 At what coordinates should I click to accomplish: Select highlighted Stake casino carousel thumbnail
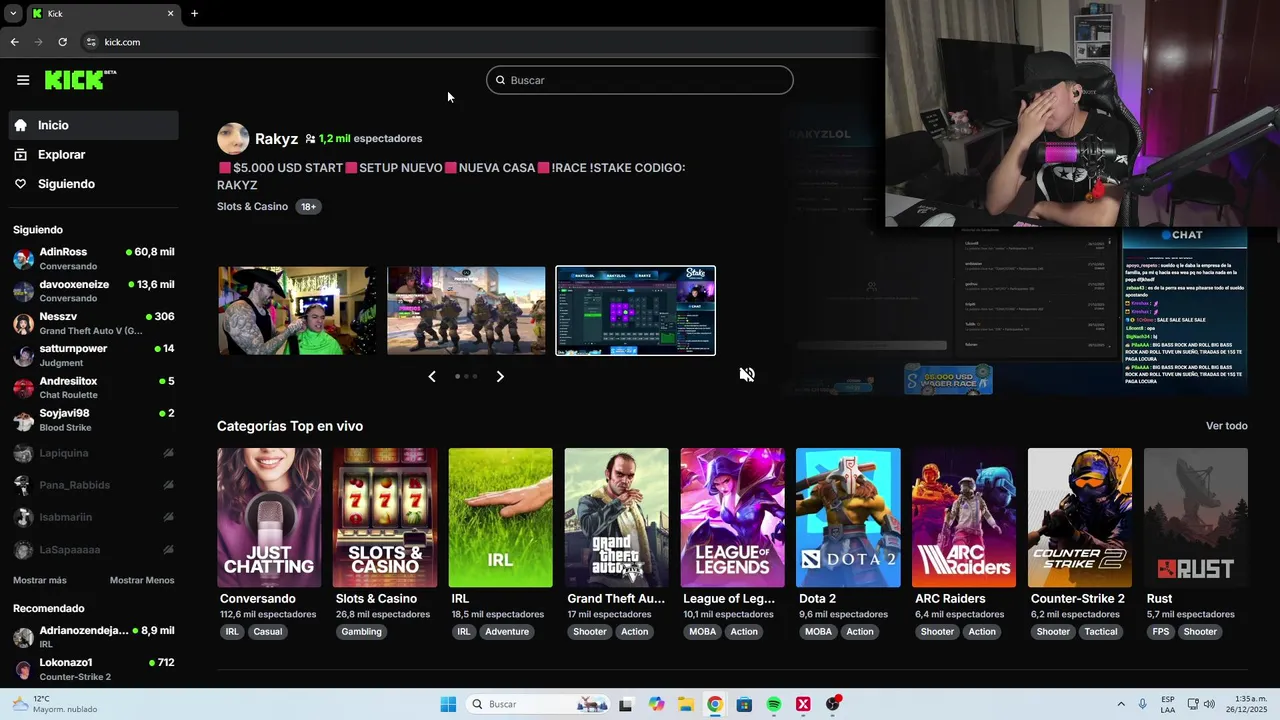(x=636, y=311)
